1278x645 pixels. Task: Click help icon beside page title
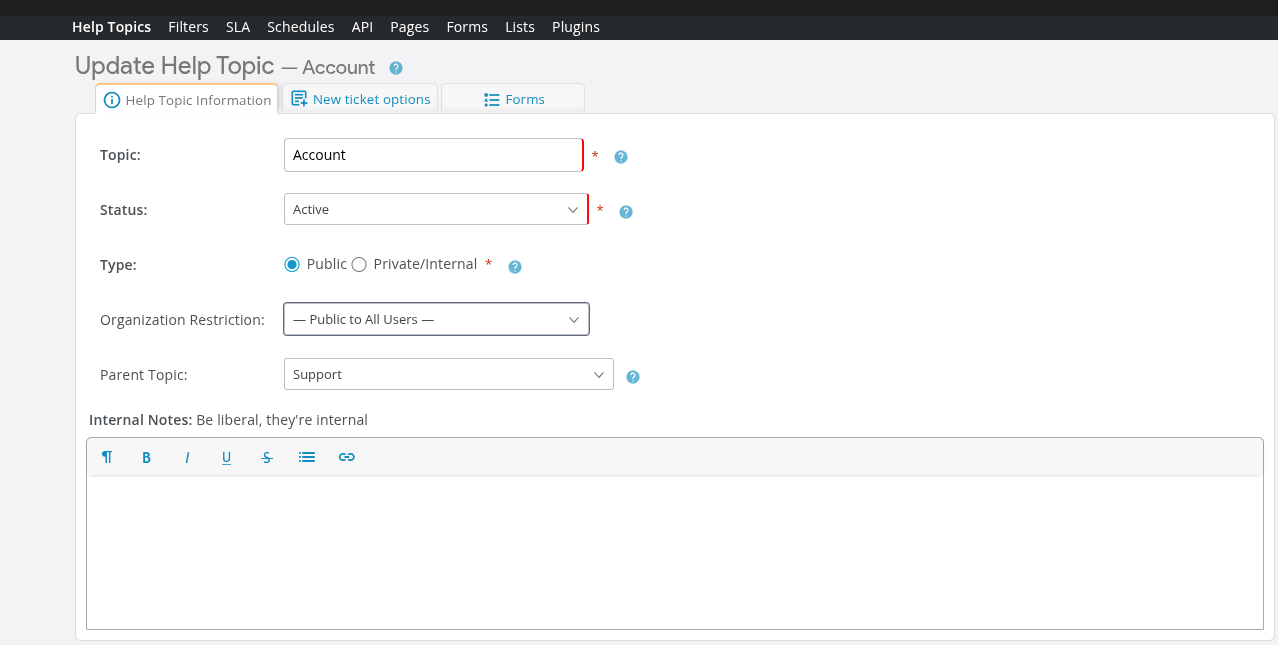396,68
